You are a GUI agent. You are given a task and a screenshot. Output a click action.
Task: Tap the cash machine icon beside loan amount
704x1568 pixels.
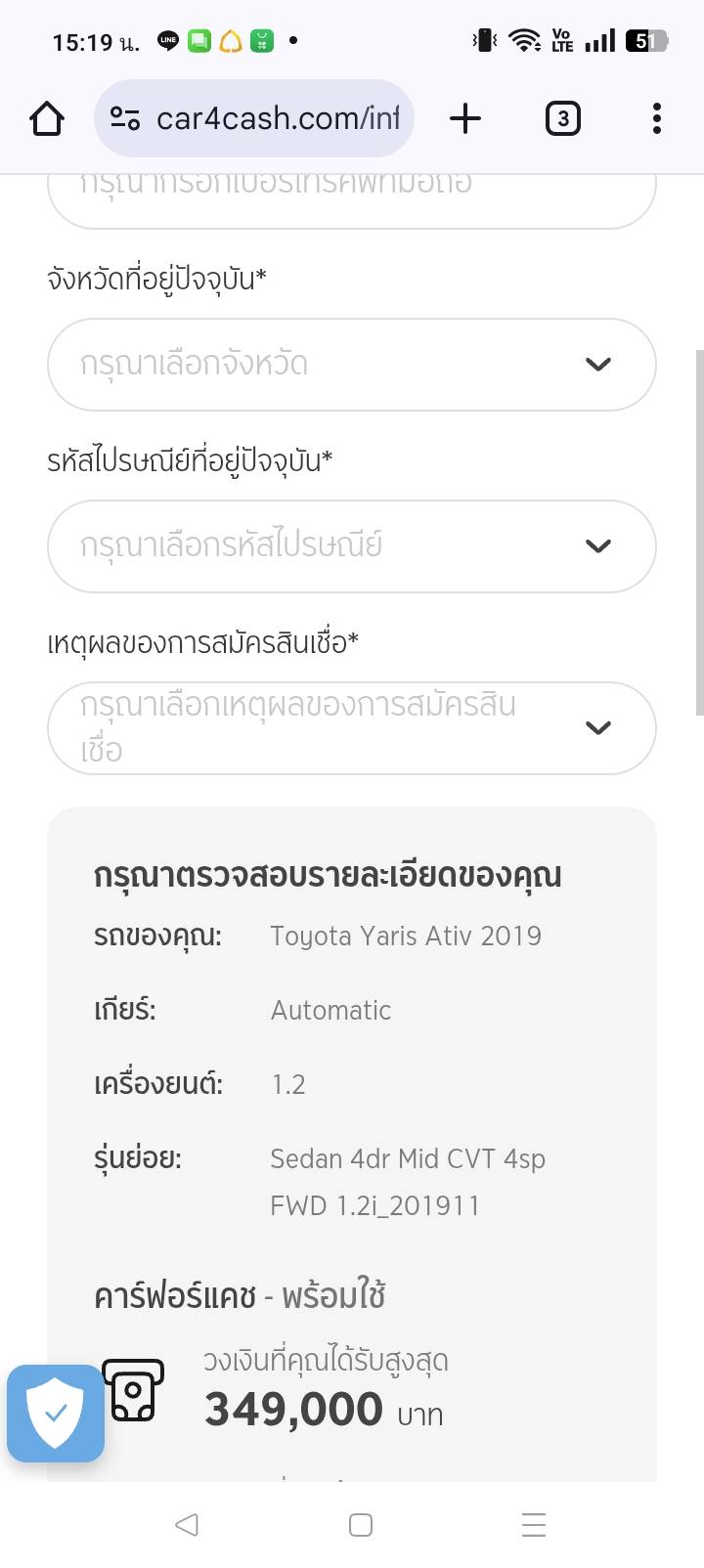point(134,1390)
